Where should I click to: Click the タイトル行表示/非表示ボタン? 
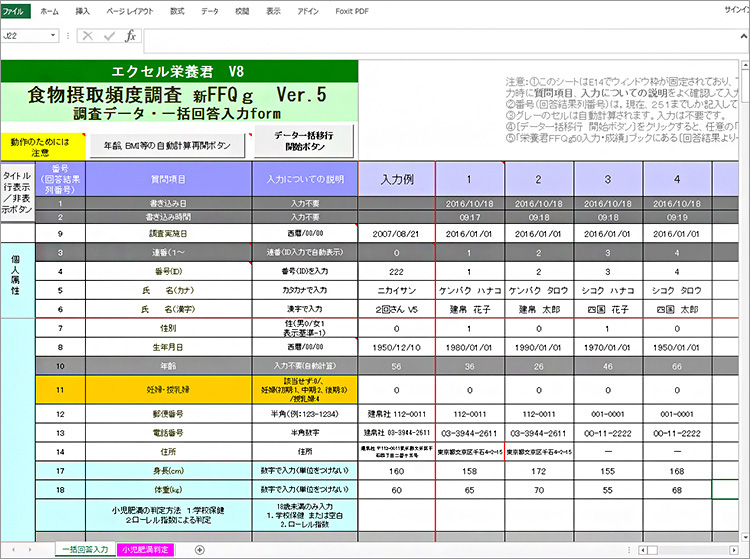point(17,192)
